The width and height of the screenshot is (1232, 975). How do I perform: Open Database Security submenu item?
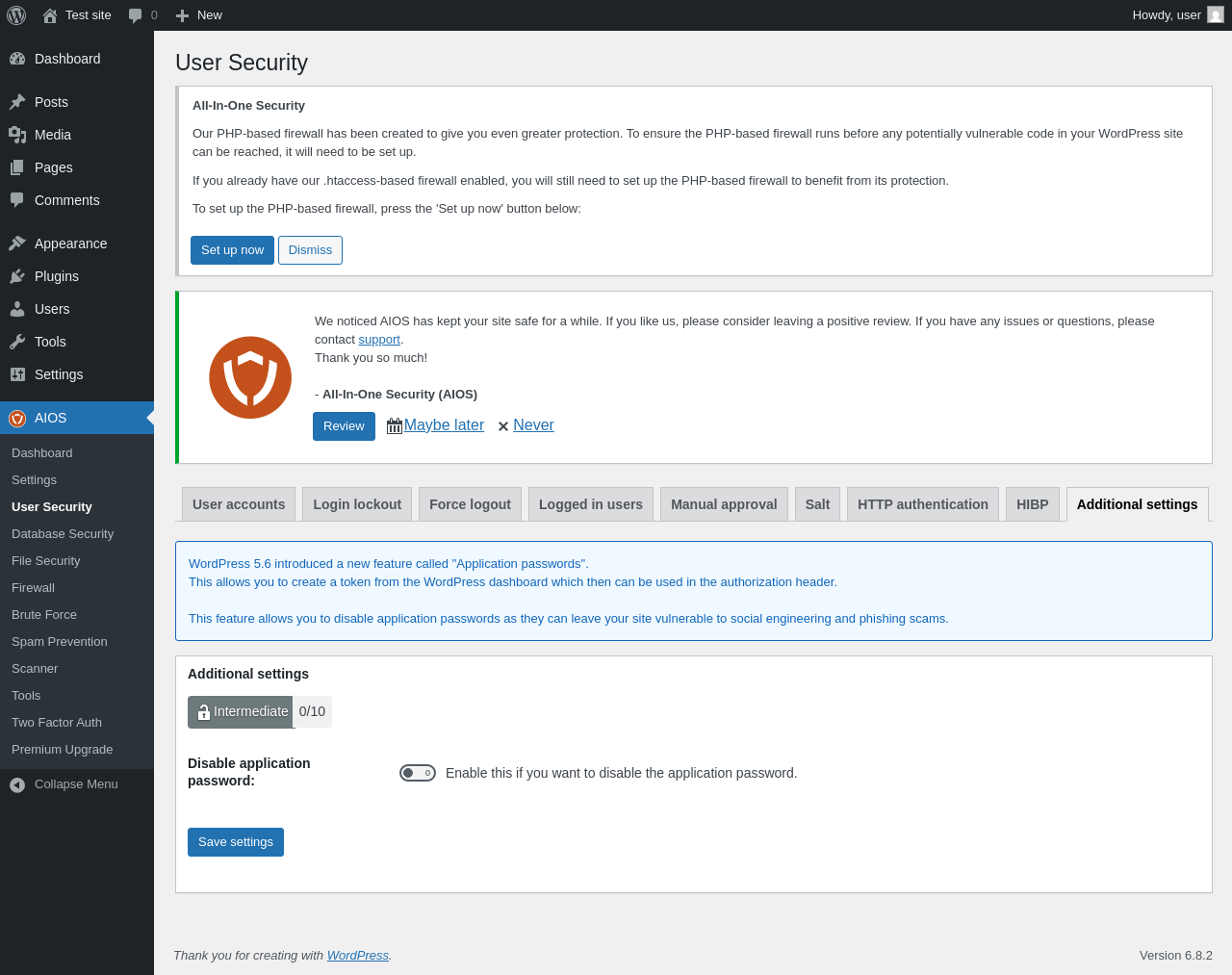pos(77,534)
